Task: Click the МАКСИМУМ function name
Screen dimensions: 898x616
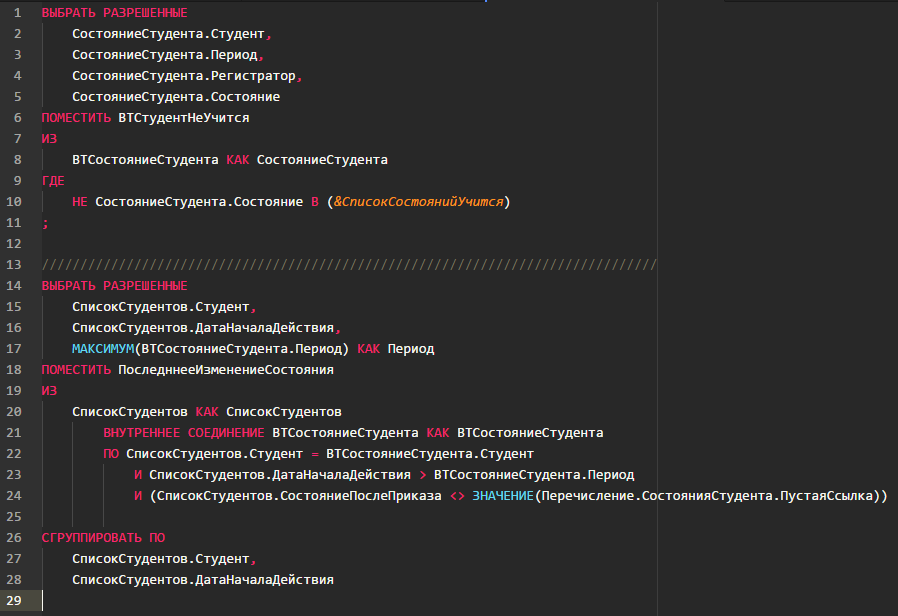Action: click(103, 349)
